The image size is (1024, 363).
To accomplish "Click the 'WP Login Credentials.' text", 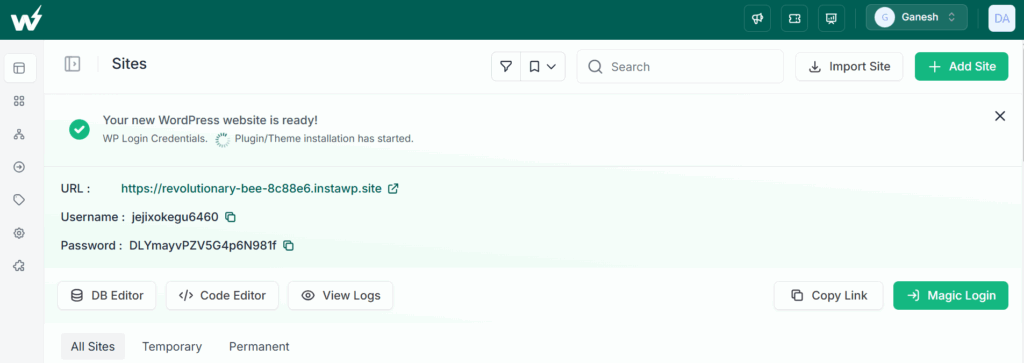I will pos(155,139).
